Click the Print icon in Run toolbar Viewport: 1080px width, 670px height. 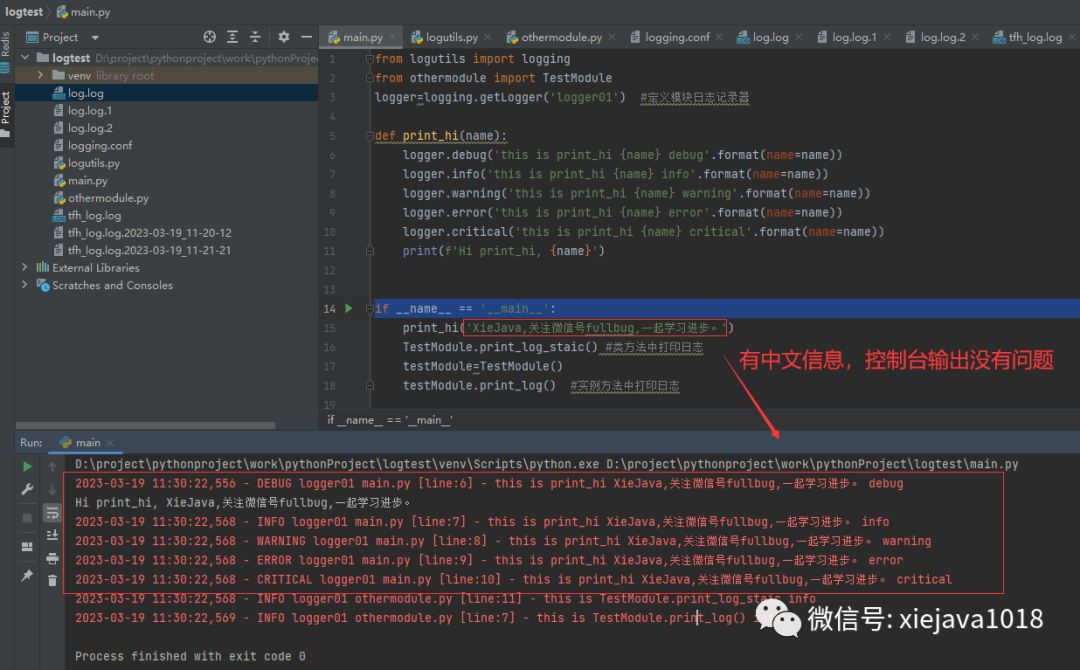[52, 558]
